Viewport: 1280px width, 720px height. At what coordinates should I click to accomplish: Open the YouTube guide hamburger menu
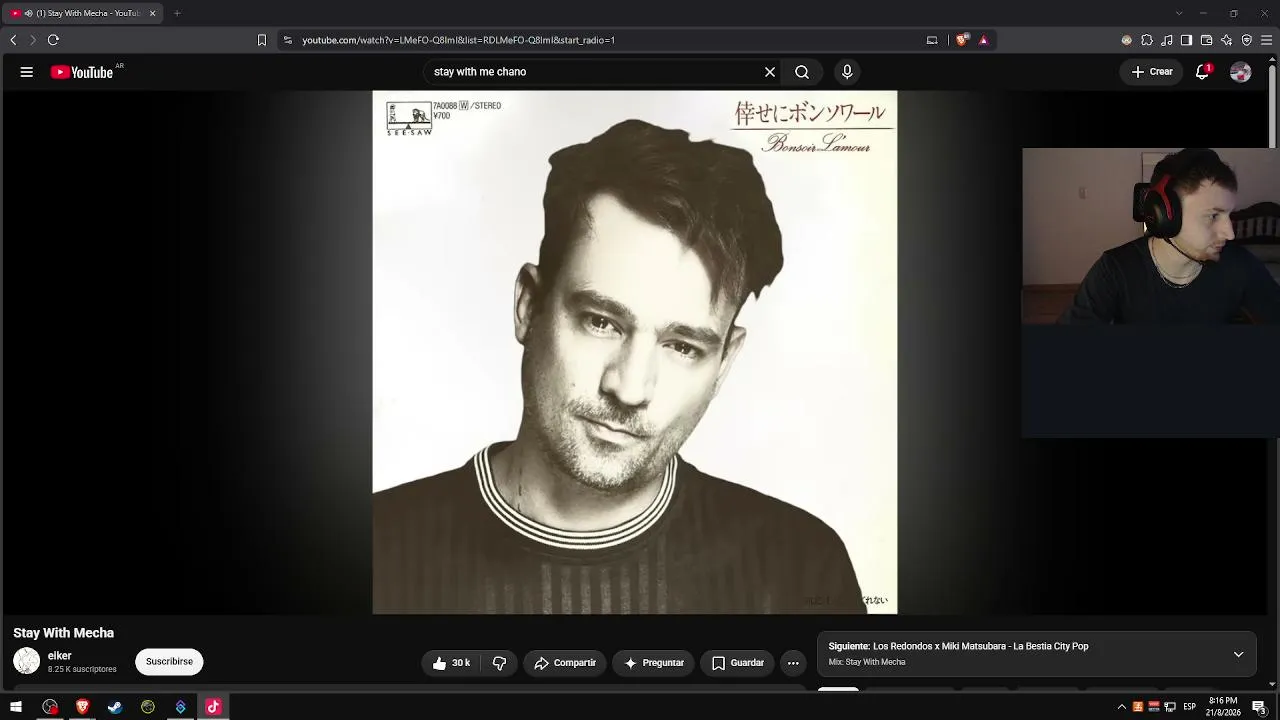pos(27,72)
